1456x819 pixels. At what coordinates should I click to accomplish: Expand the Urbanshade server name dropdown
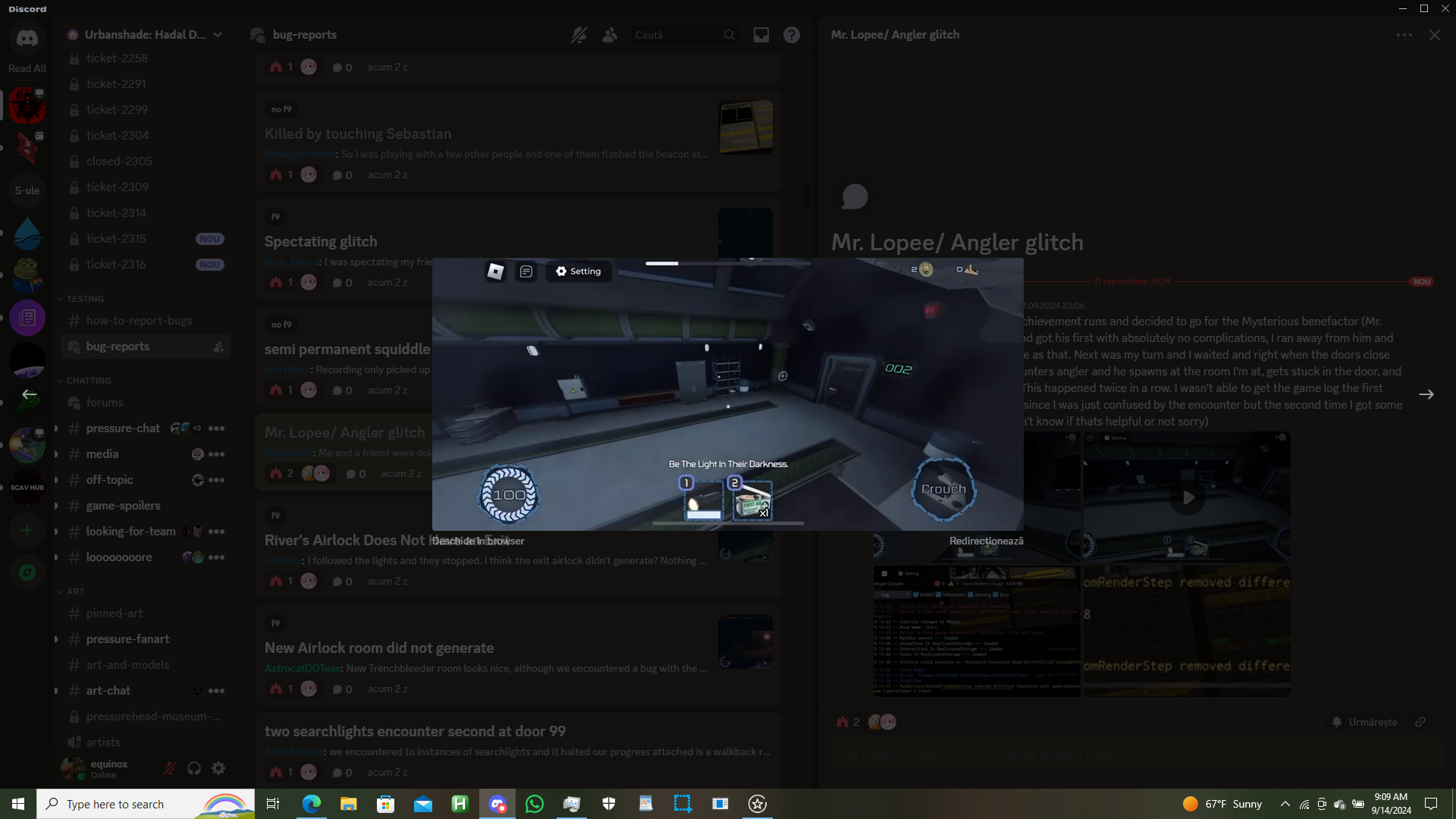tap(218, 35)
